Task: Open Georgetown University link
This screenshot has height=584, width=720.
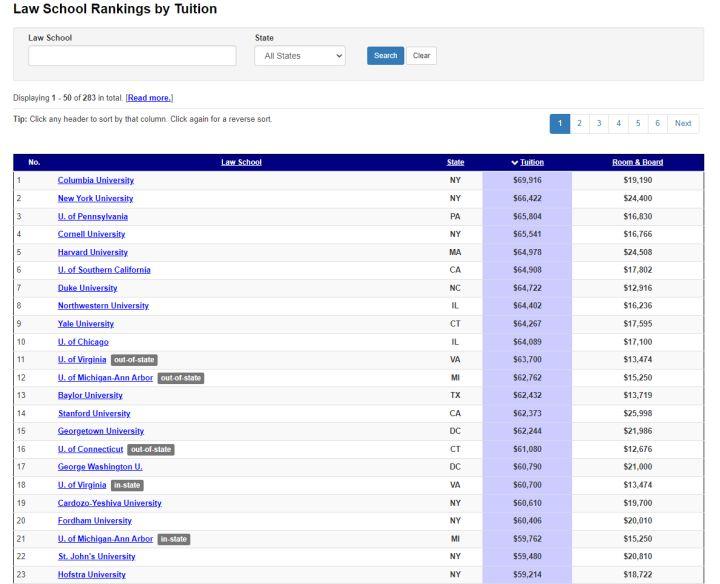Action: 100,431
